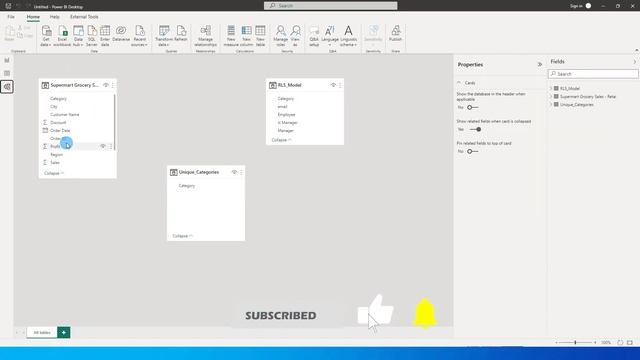Open Manage roles for security
The height and width of the screenshot is (360, 640).
280,36
